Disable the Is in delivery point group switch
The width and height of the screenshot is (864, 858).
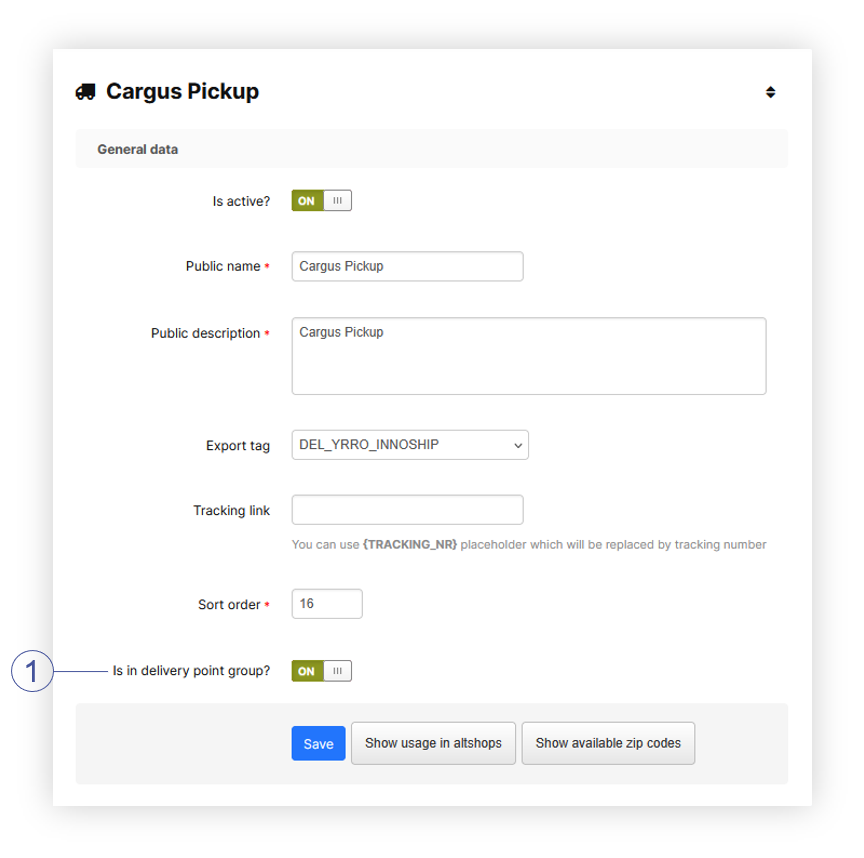[321, 671]
